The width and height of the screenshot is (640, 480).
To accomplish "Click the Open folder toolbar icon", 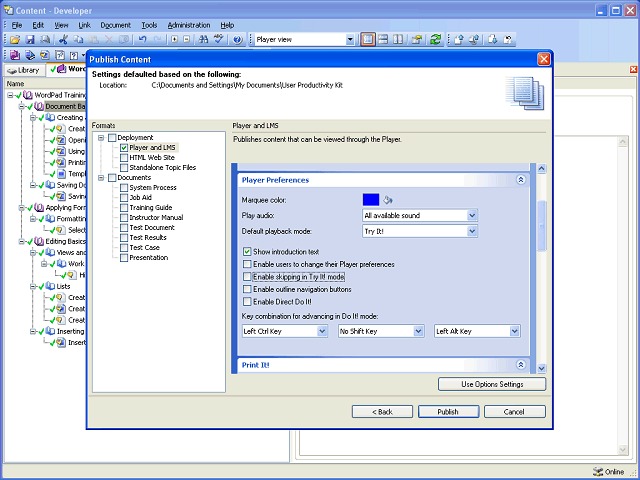I will point(15,40).
